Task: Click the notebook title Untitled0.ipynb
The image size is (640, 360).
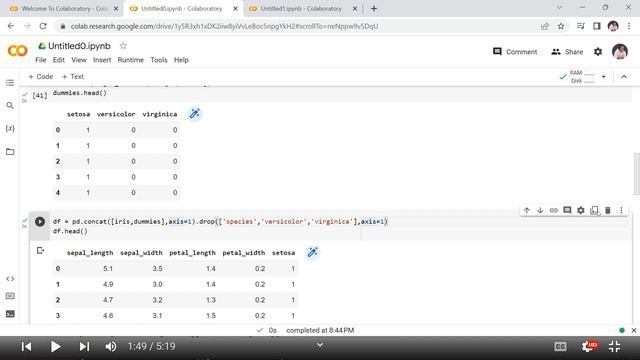Action: click(x=79, y=46)
